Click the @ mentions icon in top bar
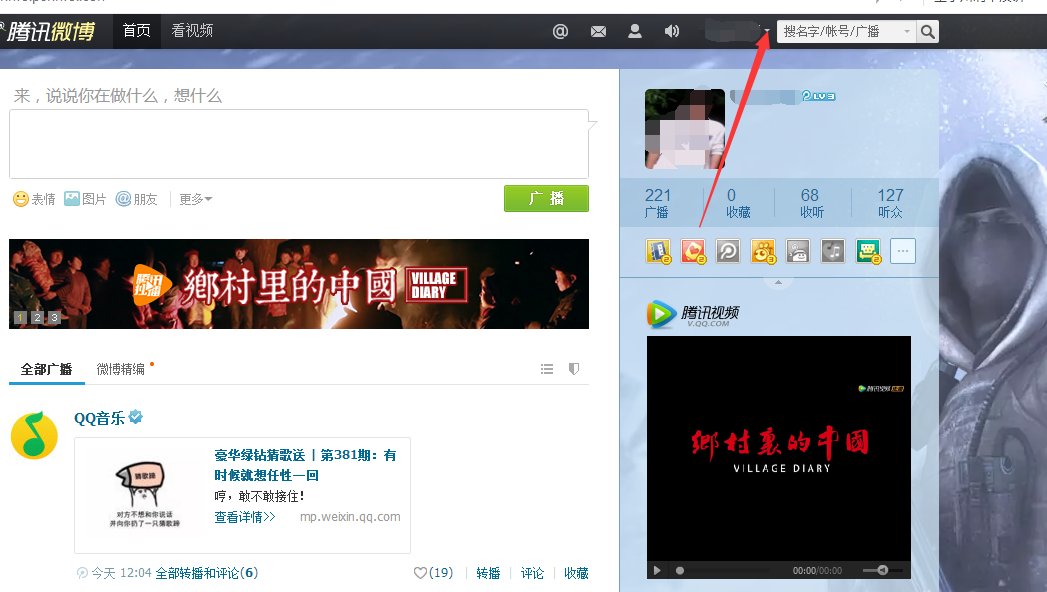The image size is (1047, 592). click(x=560, y=31)
